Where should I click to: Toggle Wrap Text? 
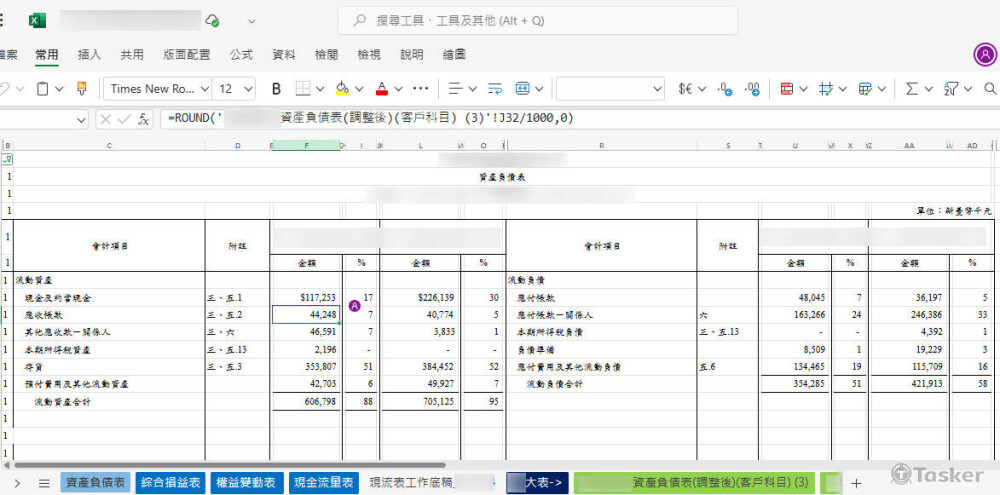point(496,89)
